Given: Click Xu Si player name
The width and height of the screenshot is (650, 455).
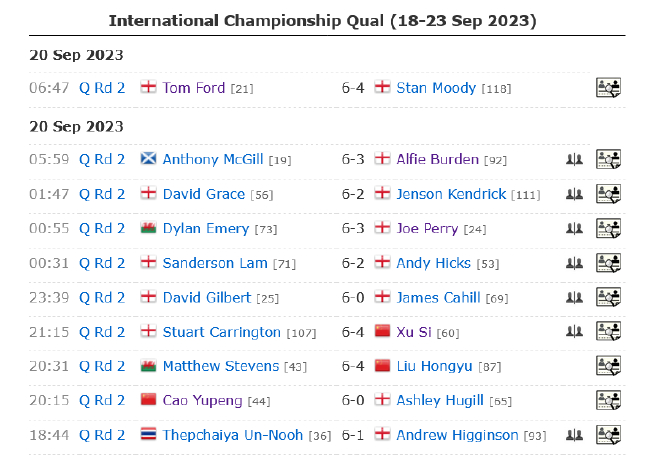Looking at the screenshot, I should click(414, 332).
